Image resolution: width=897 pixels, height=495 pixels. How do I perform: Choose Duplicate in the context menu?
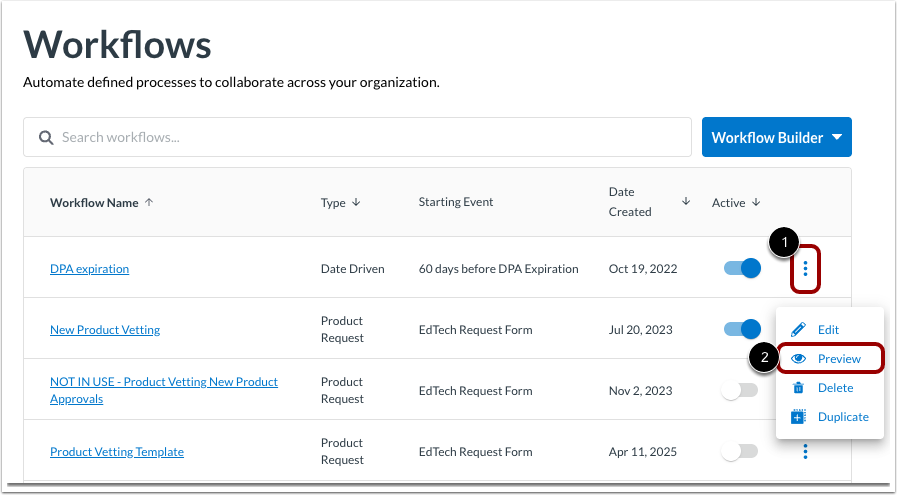[843, 417]
